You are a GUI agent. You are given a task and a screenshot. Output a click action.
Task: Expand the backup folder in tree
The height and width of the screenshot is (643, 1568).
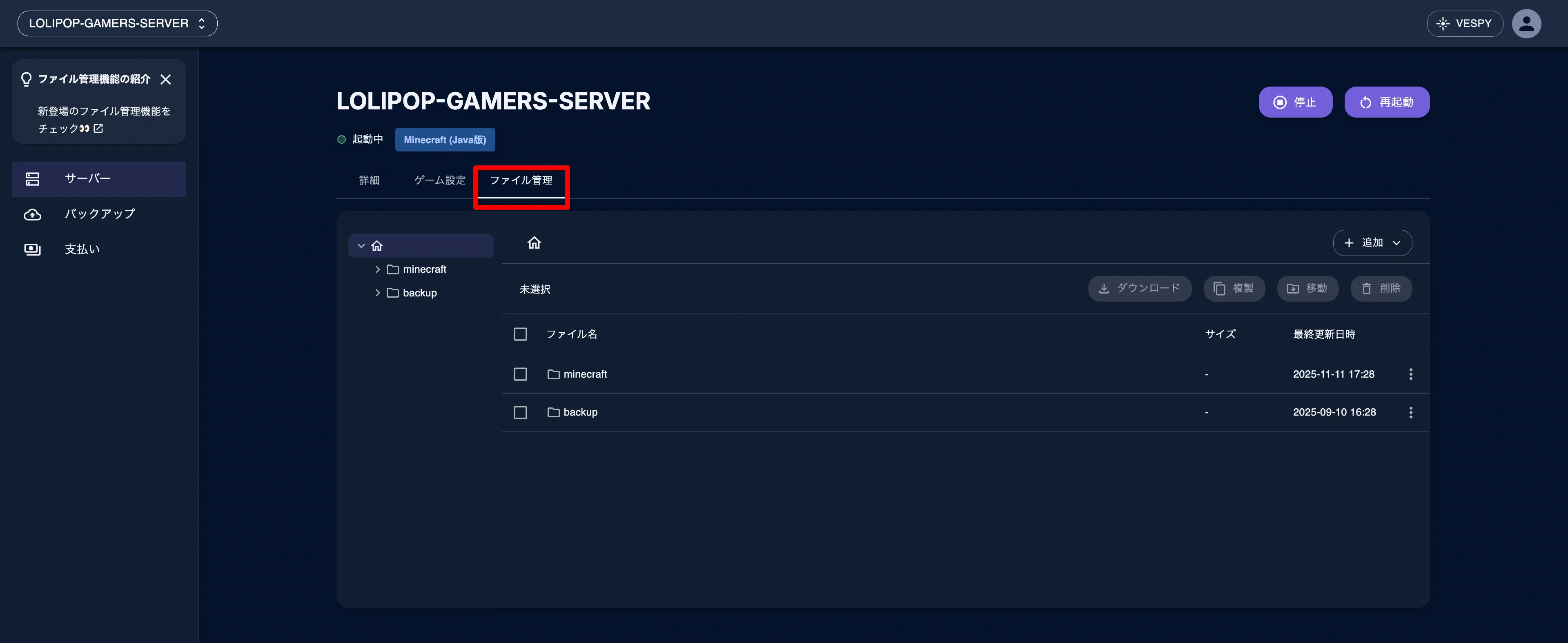377,293
